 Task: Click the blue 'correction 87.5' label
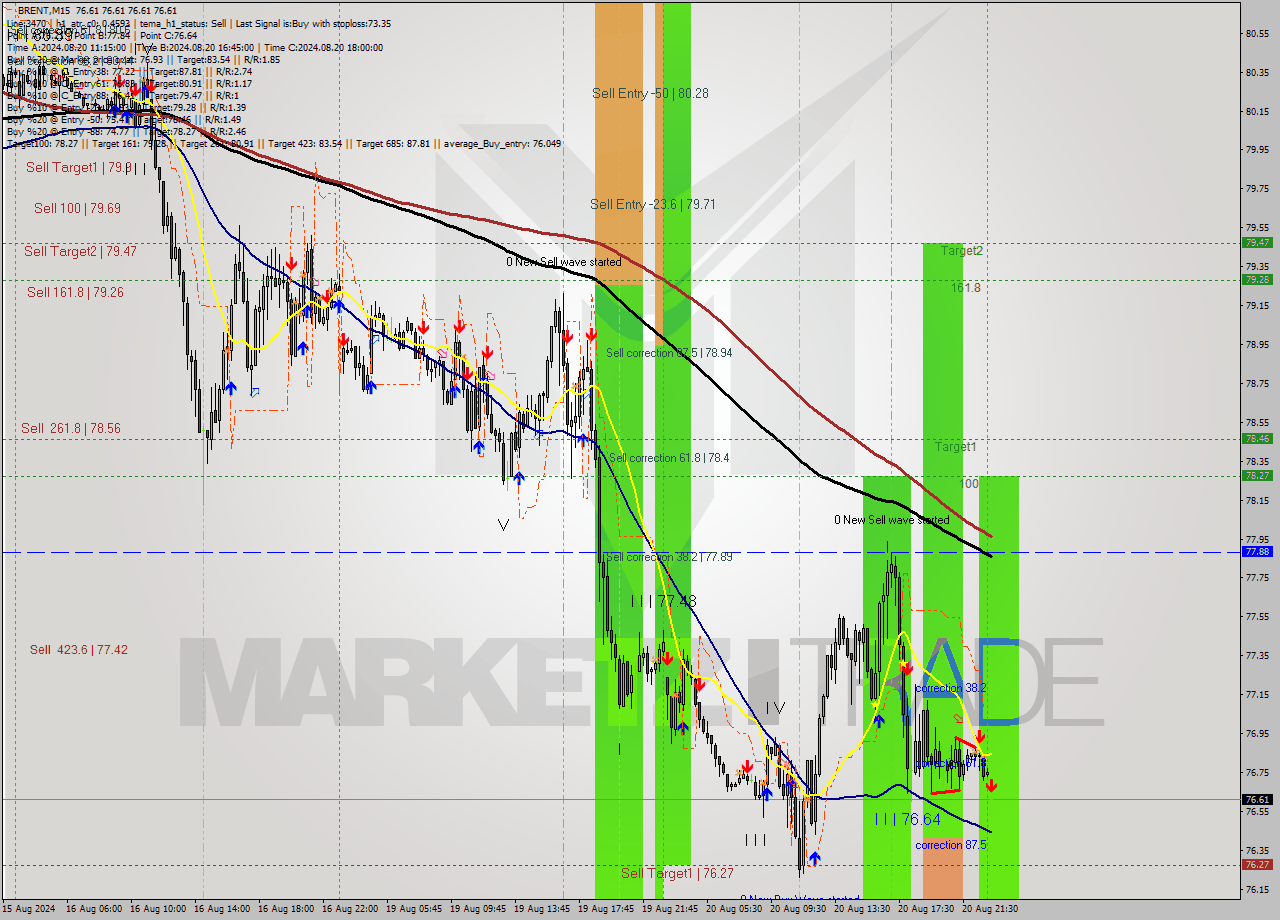point(950,845)
